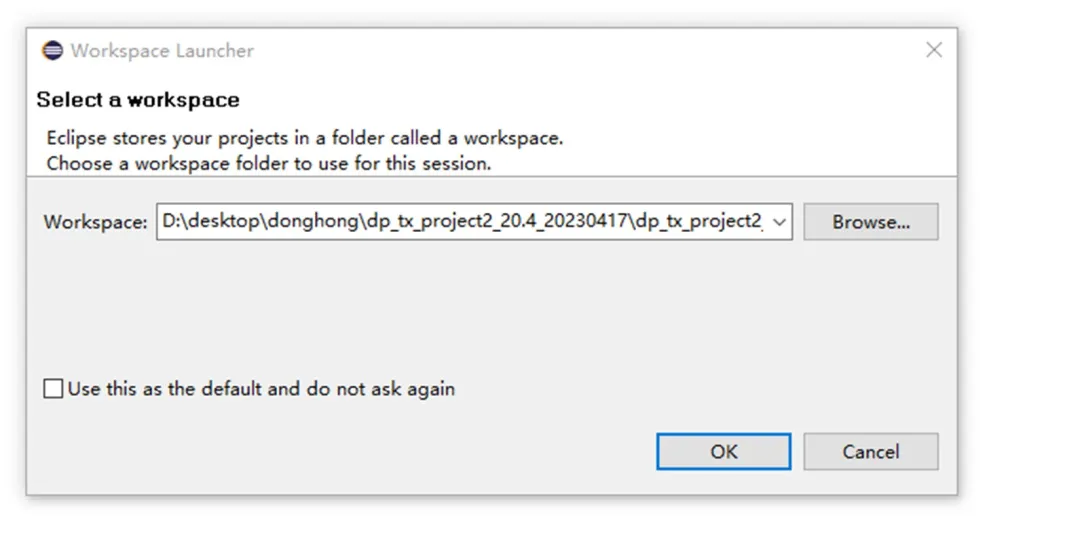Click the 'Select a workspace' heading
Screen dimensions: 1080x544
(138, 100)
